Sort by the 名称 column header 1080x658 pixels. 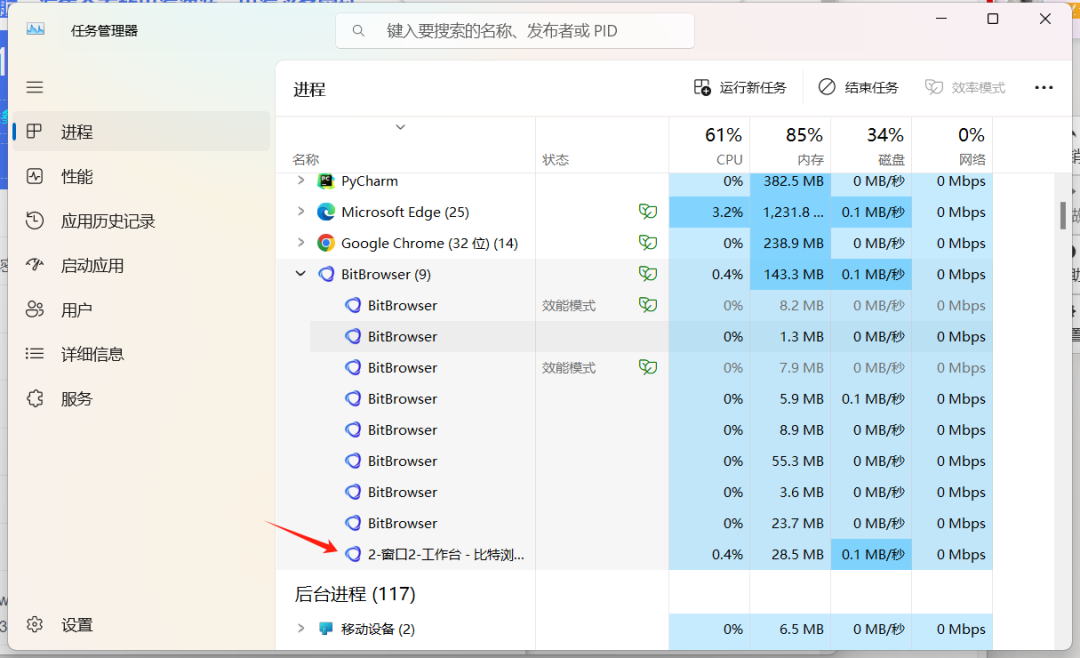[405, 145]
